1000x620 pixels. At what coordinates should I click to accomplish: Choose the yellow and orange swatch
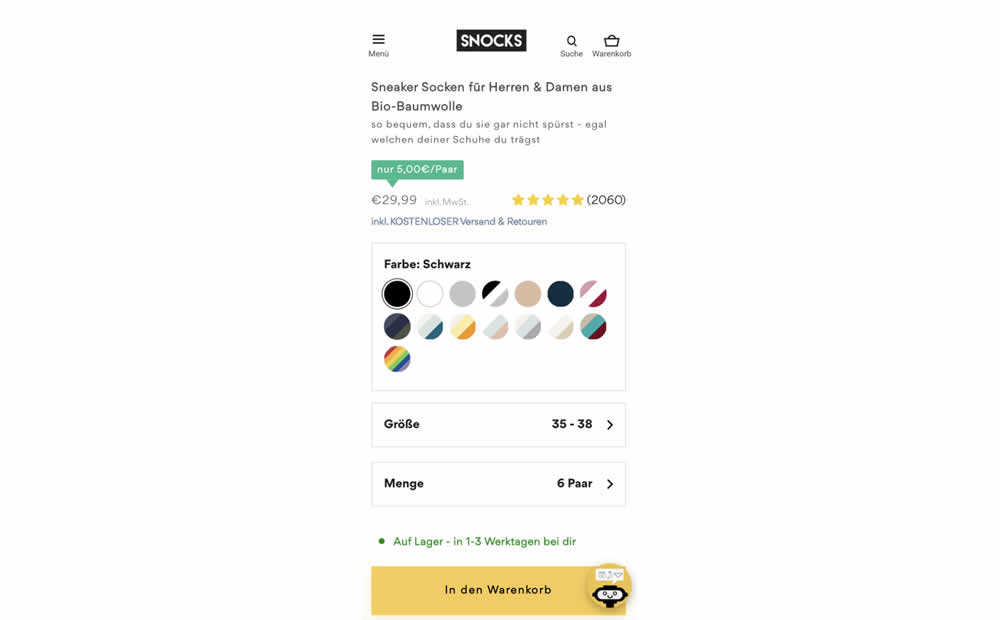click(462, 327)
